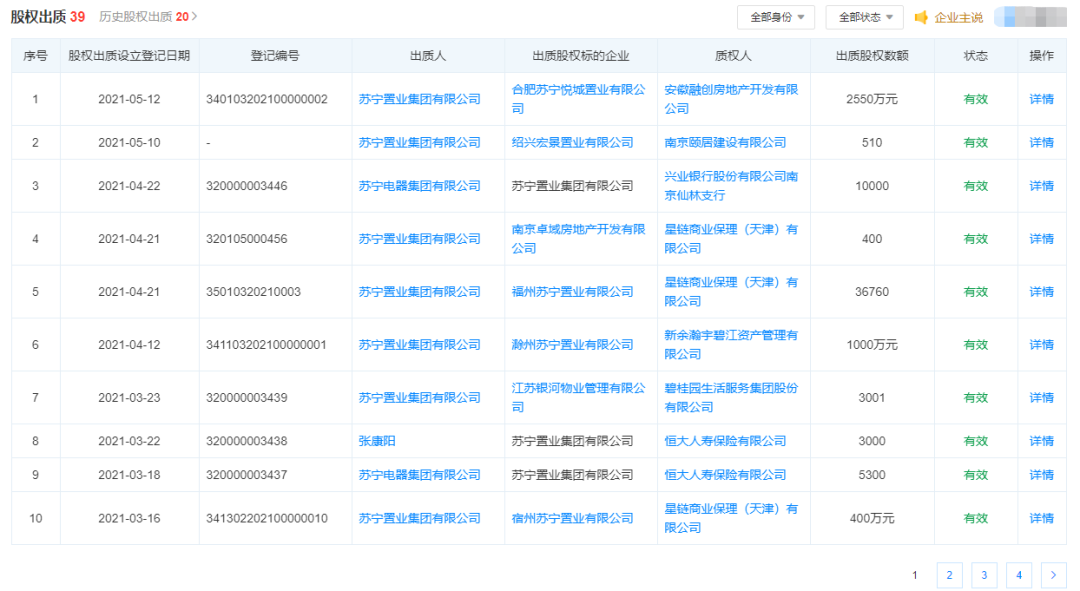Click pledgor 张康阳 in row 8

click(377, 441)
